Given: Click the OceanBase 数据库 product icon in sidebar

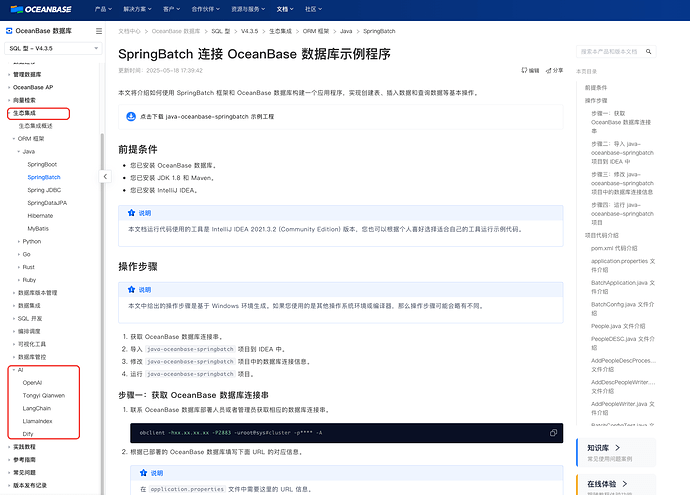Looking at the screenshot, I should coord(9,31).
